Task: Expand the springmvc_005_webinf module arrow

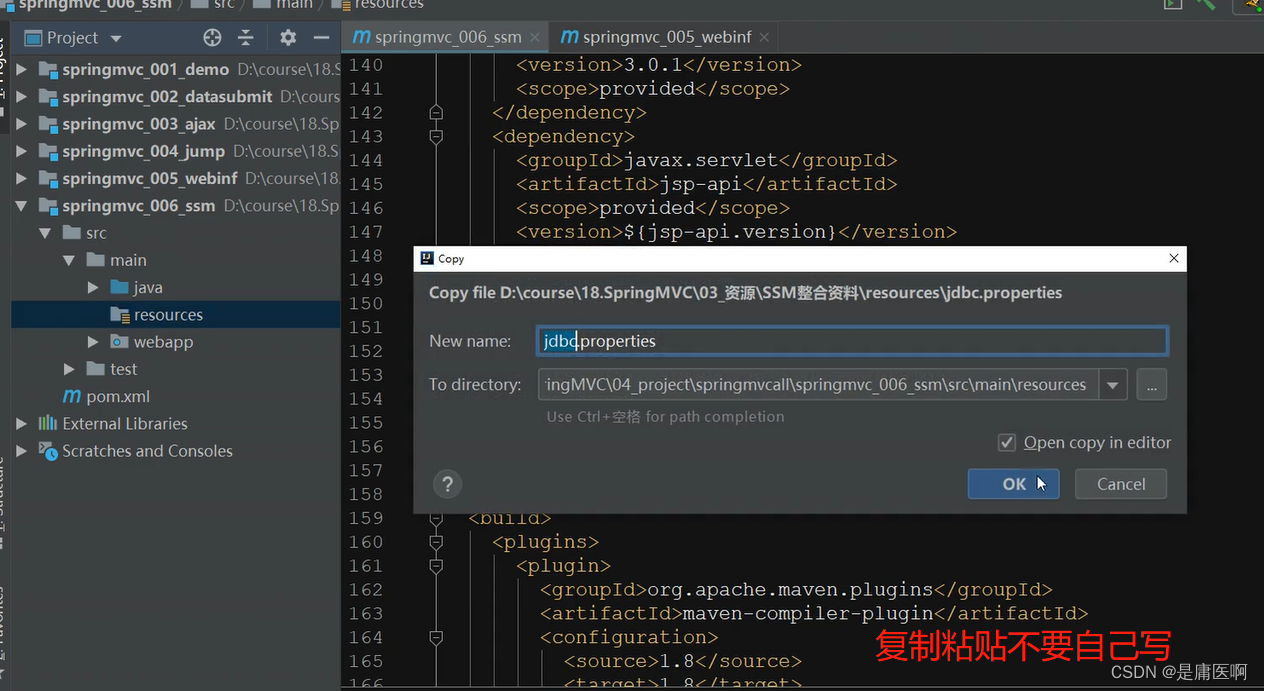Action: (21, 178)
